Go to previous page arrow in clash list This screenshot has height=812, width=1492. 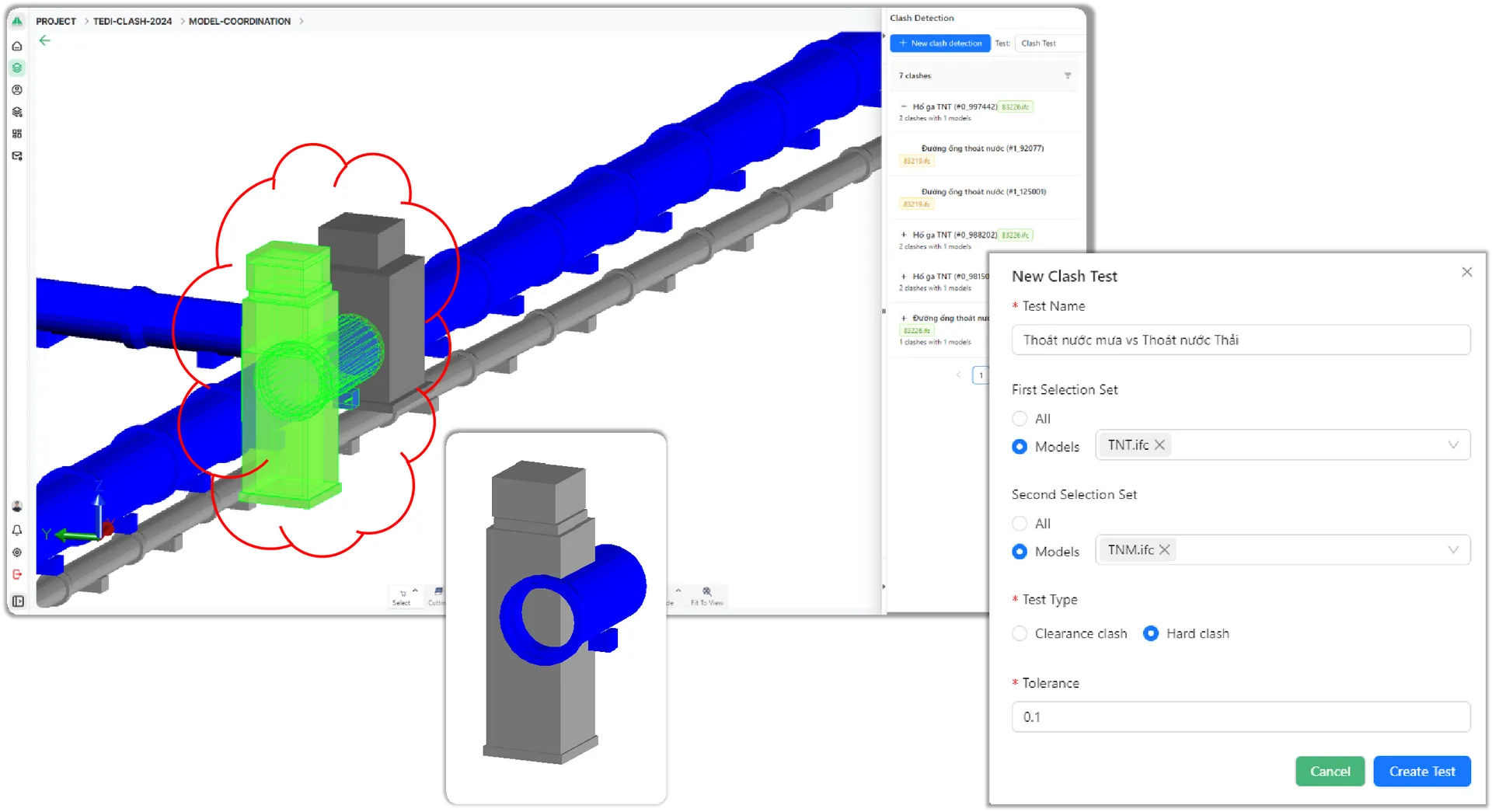tap(958, 375)
